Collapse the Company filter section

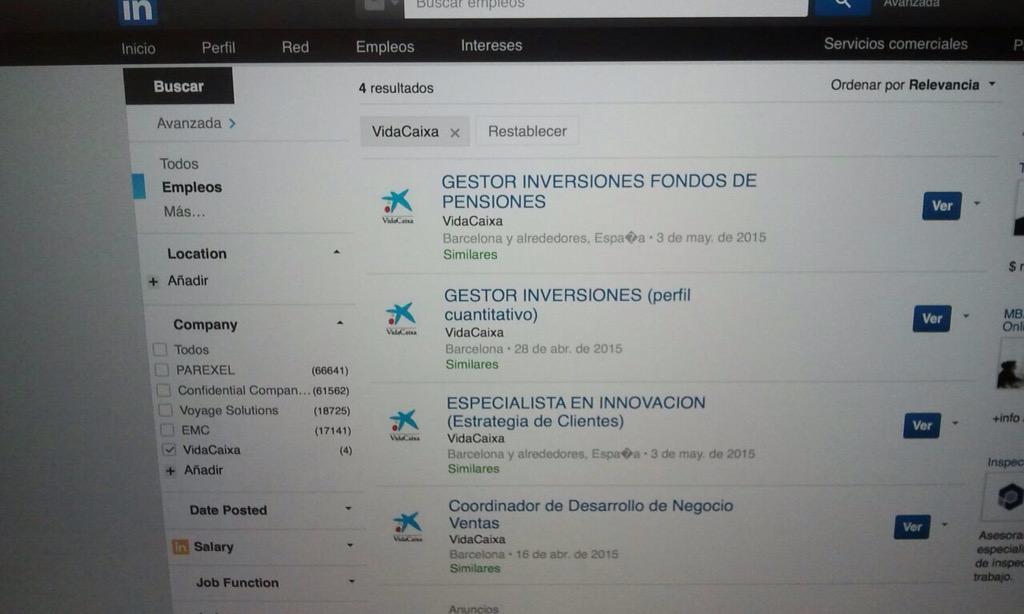[x=340, y=323]
